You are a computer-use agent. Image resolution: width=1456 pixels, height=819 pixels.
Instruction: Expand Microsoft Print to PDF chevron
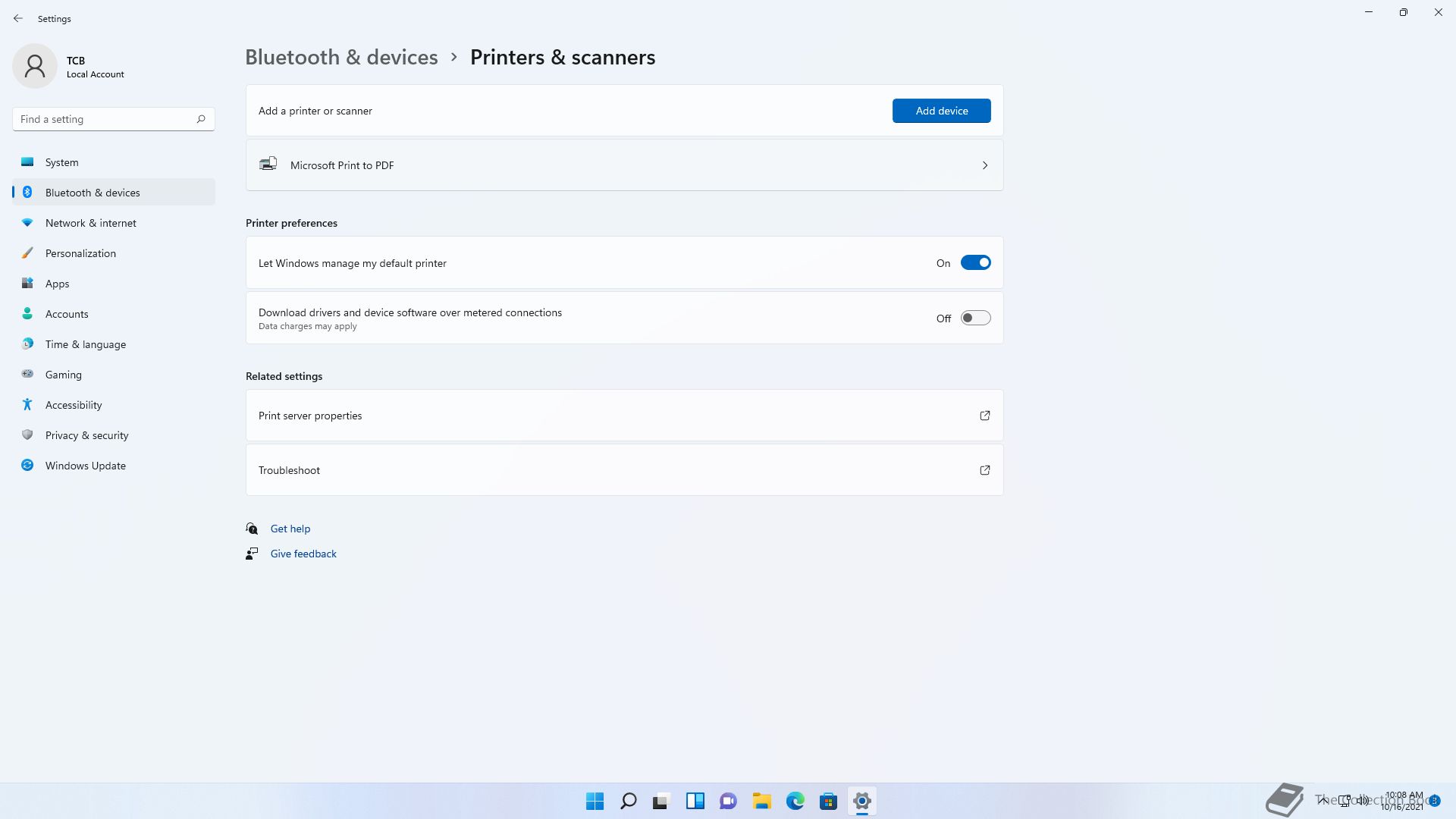(x=985, y=165)
